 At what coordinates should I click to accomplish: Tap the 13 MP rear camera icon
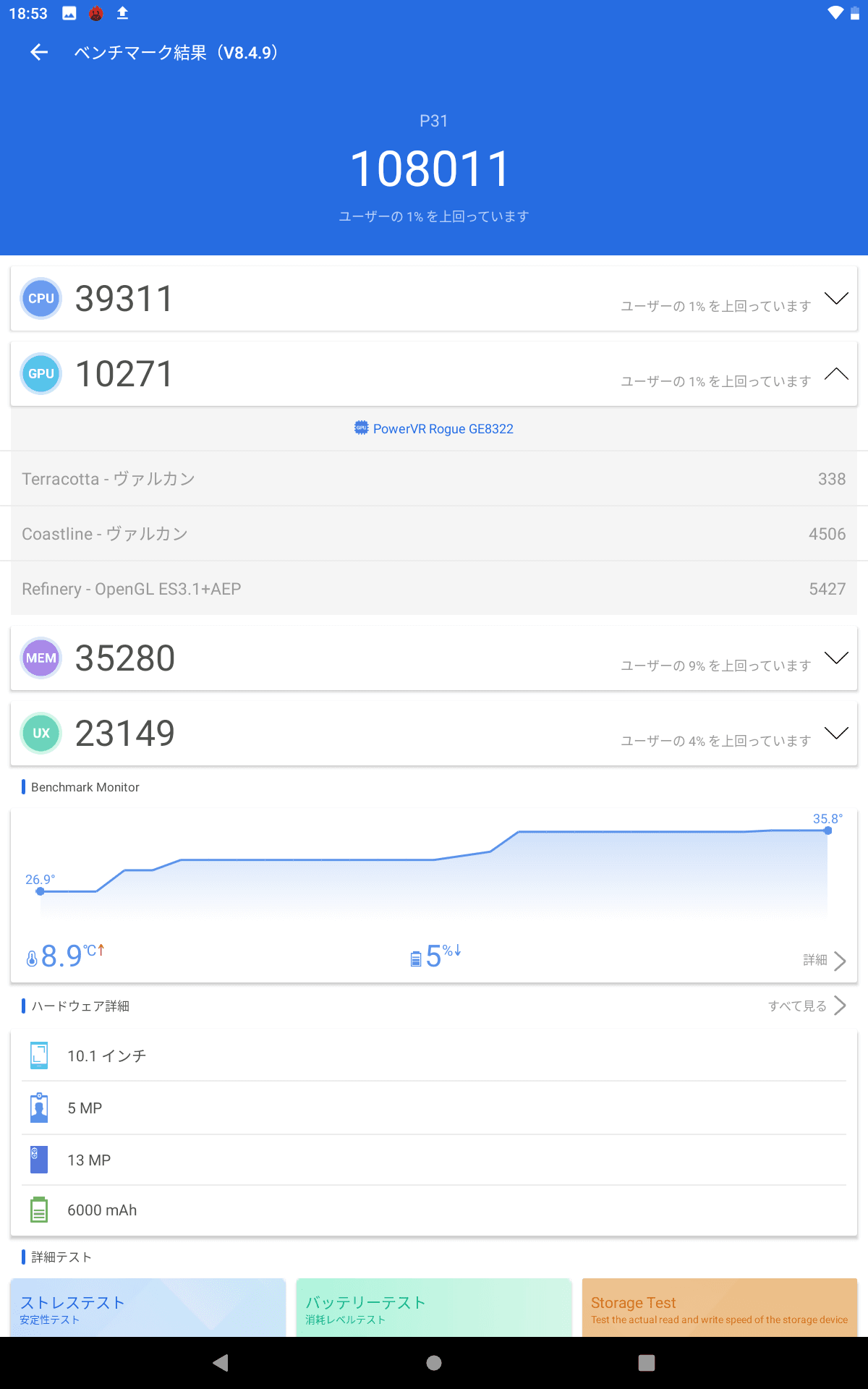click(39, 1160)
